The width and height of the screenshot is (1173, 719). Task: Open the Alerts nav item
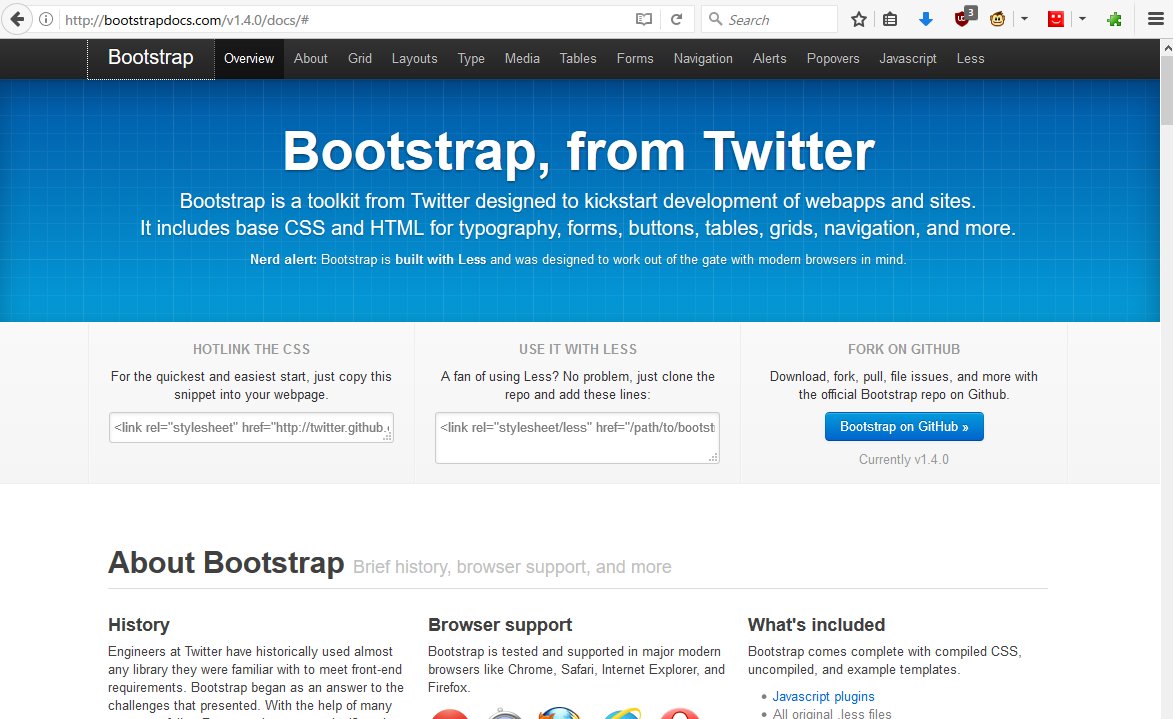click(770, 58)
